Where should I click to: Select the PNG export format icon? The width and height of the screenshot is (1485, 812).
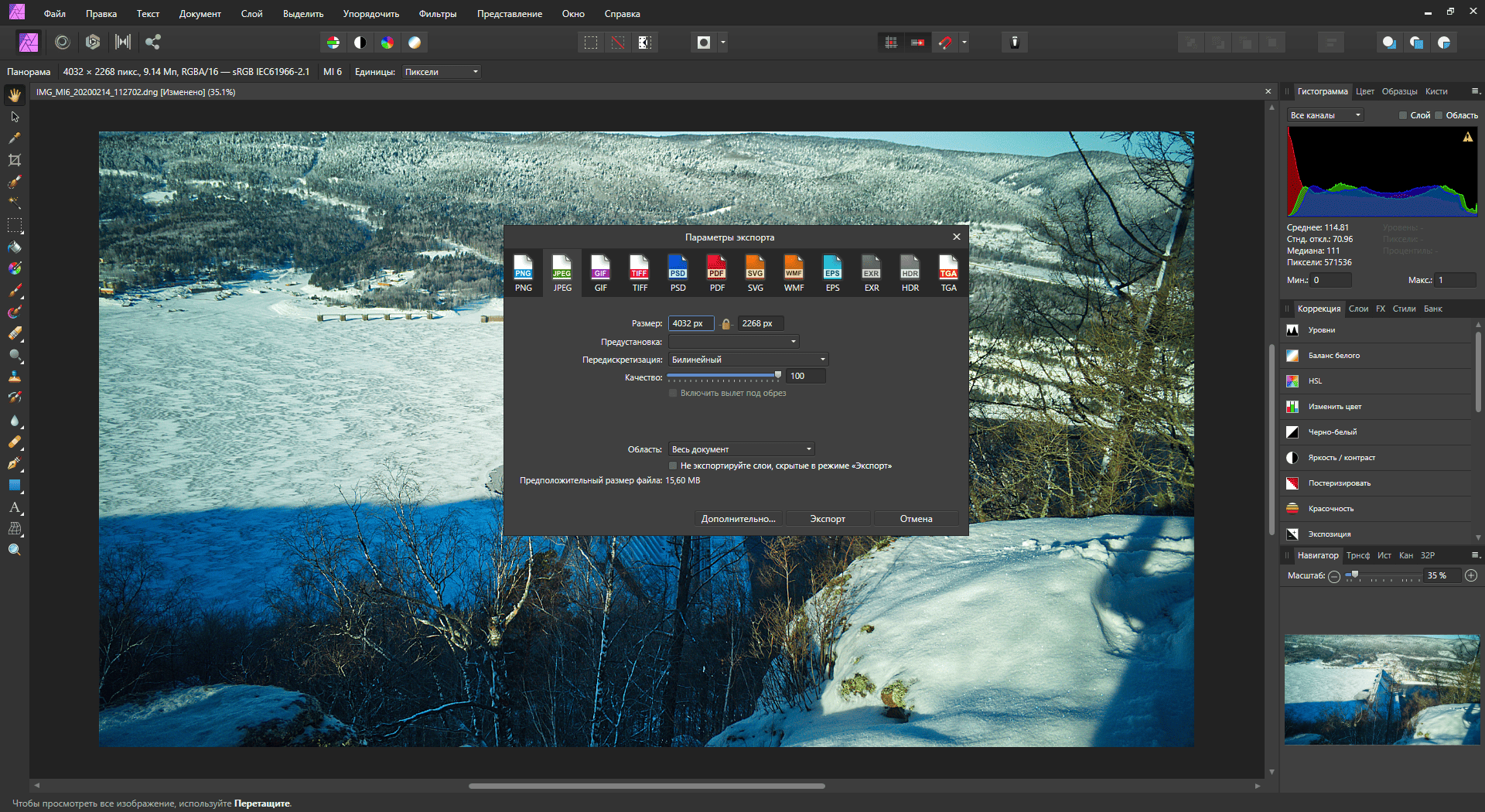point(524,273)
